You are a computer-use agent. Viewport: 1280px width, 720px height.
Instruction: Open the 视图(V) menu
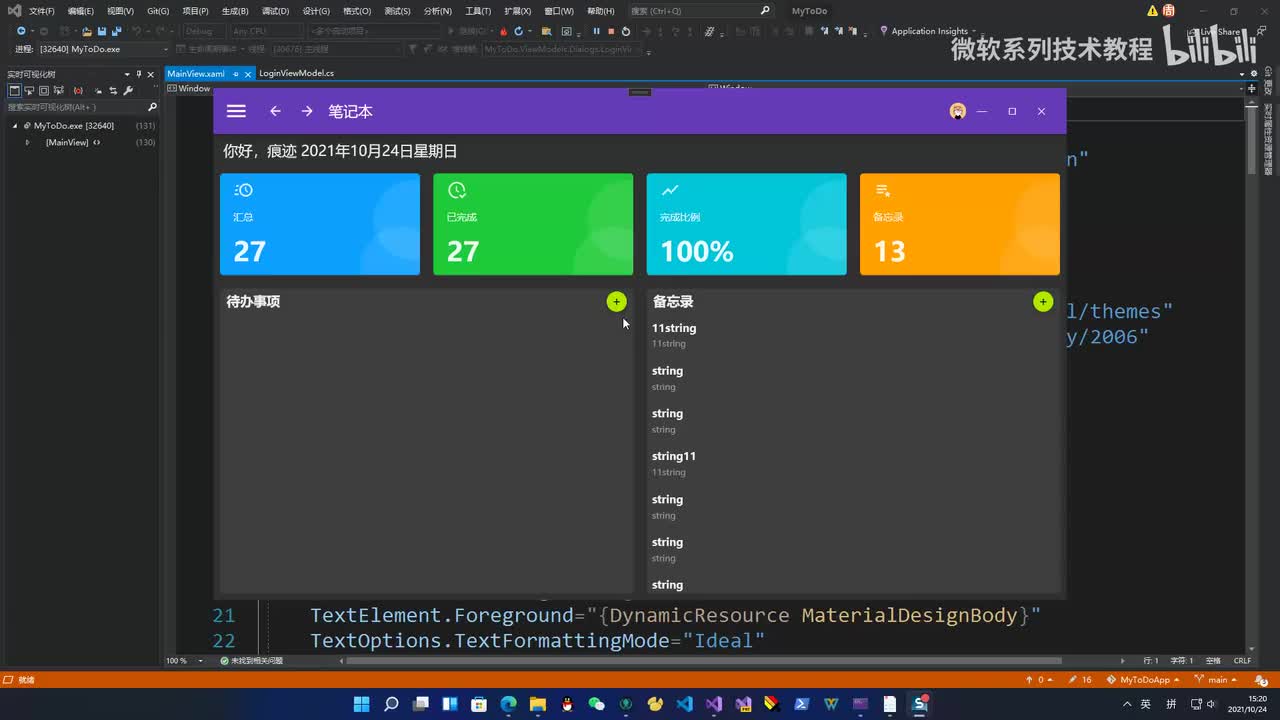[x=120, y=11]
